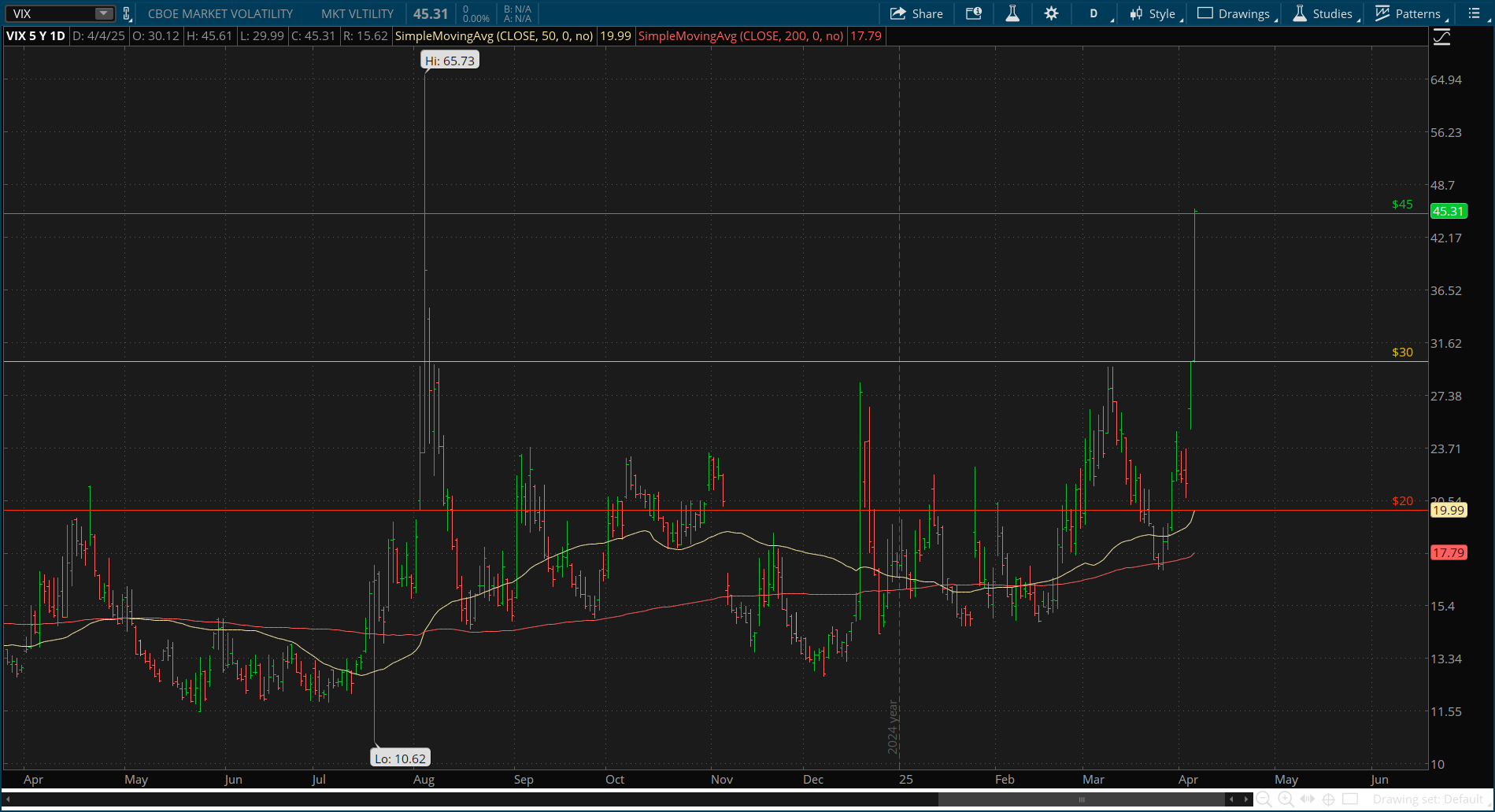Click the zoom out magnifier icon
The image size is (1495, 812).
pyautogui.click(x=1264, y=799)
